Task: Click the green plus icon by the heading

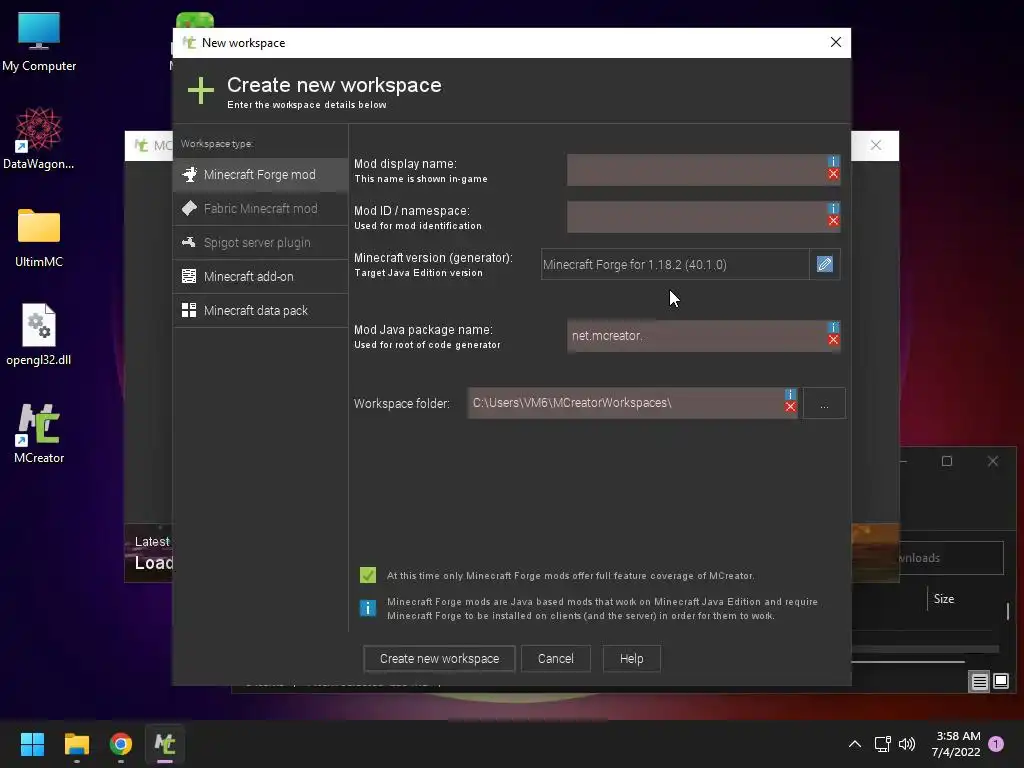Action: (200, 91)
